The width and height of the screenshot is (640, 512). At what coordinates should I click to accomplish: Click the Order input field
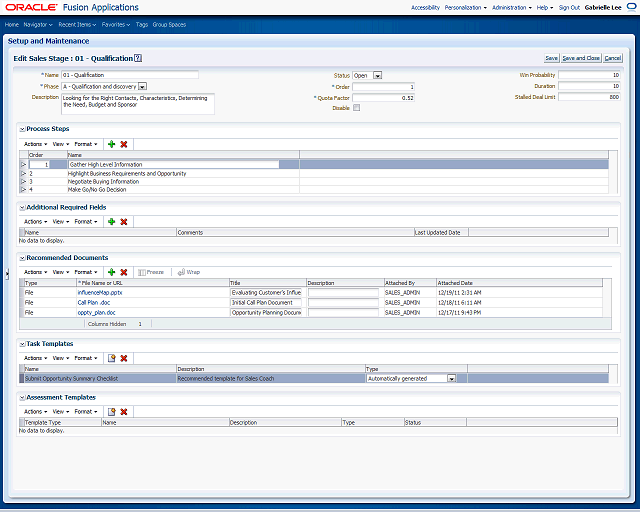384,87
